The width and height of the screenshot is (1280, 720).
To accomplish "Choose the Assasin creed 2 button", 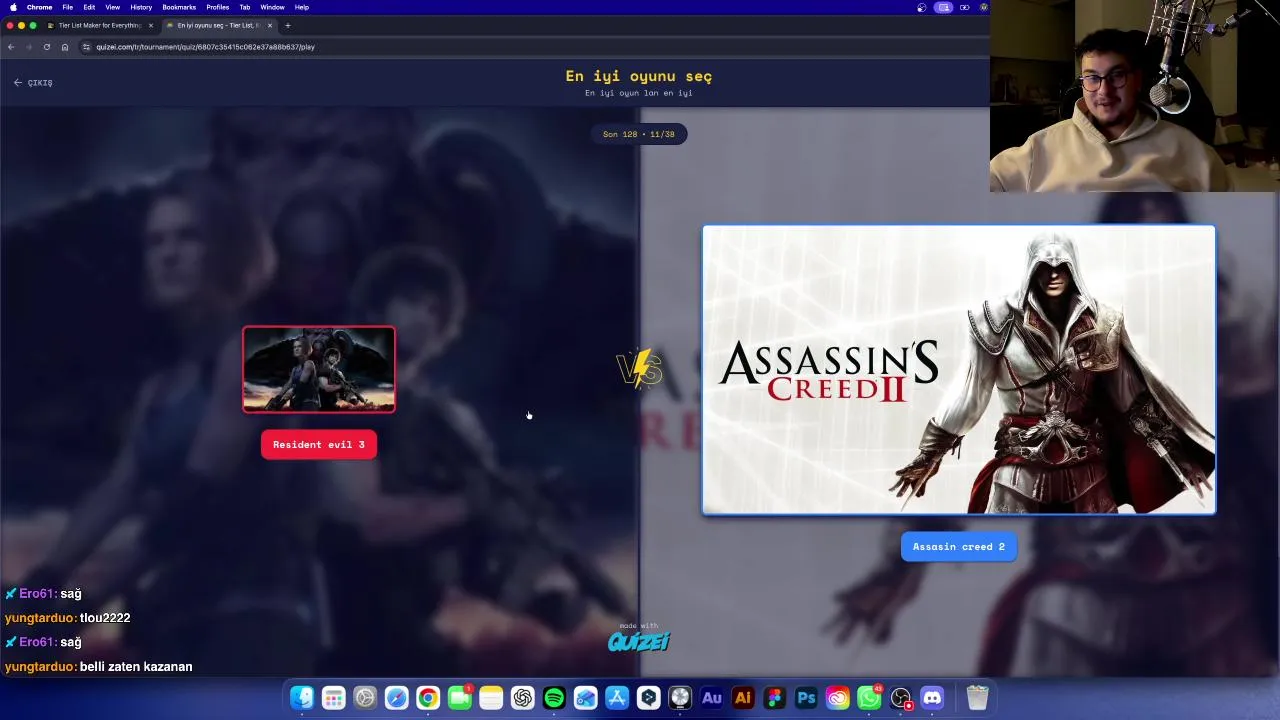I will click(959, 547).
